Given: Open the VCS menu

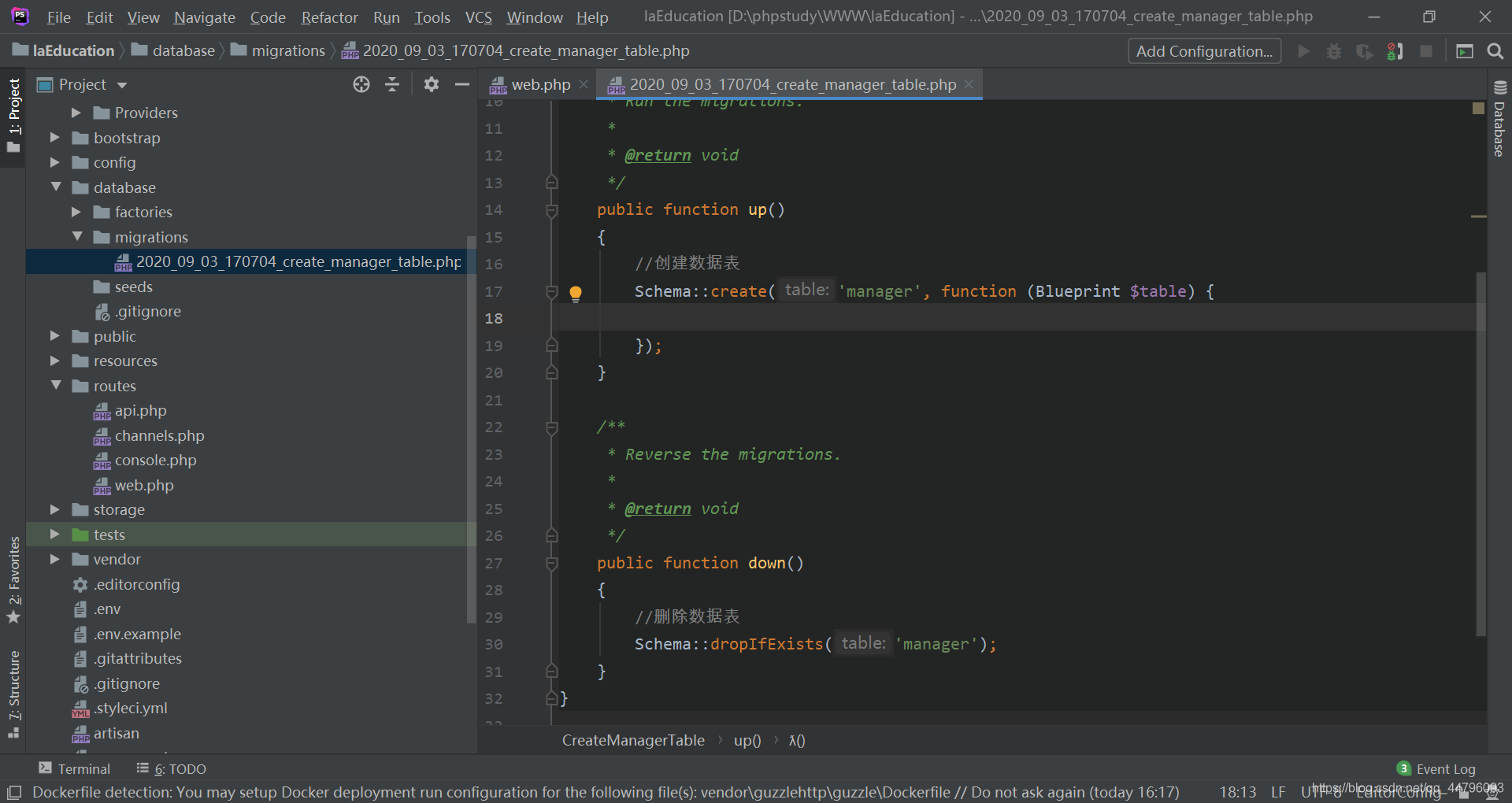Looking at the screenshot, I should click(478, 17).
